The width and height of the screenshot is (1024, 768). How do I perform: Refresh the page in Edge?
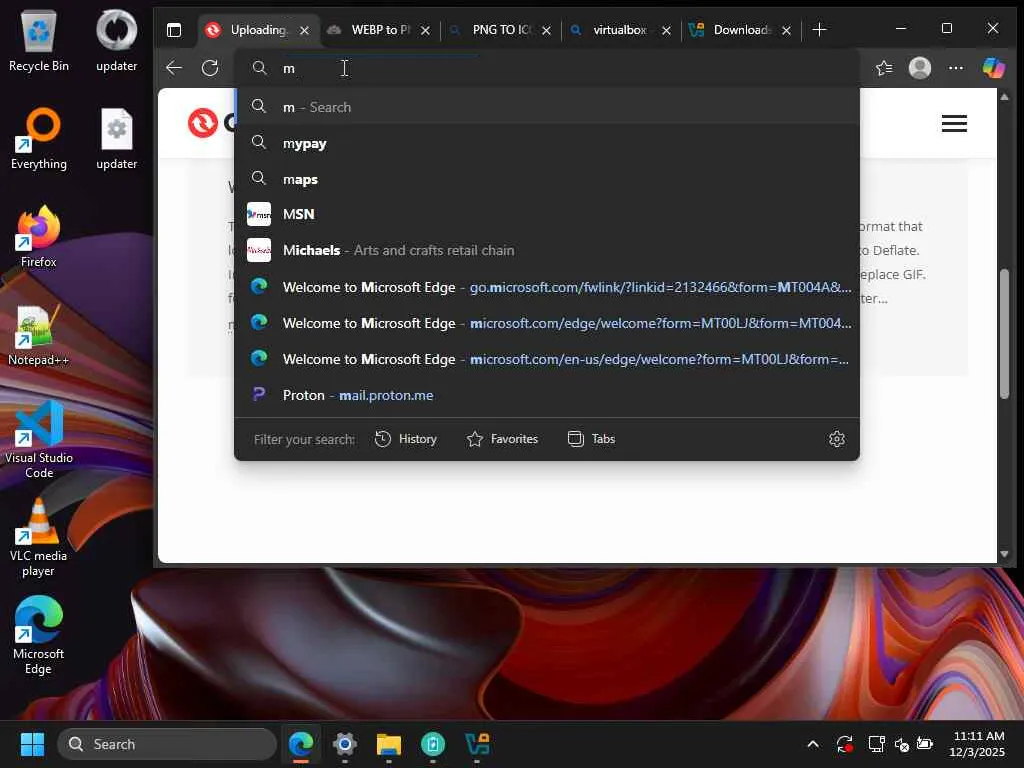(x=210, y=68)
